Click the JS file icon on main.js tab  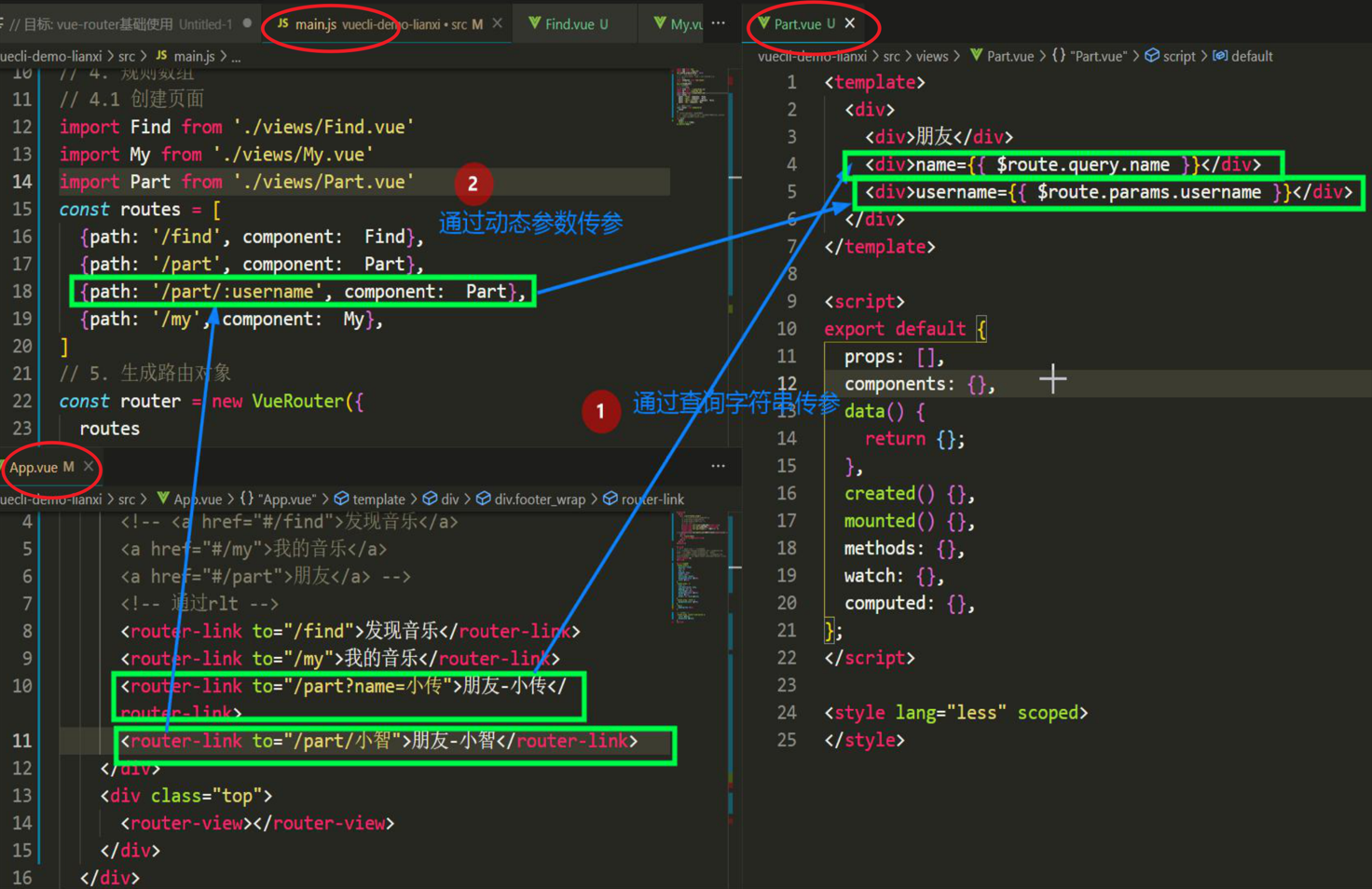pos(282,23)
